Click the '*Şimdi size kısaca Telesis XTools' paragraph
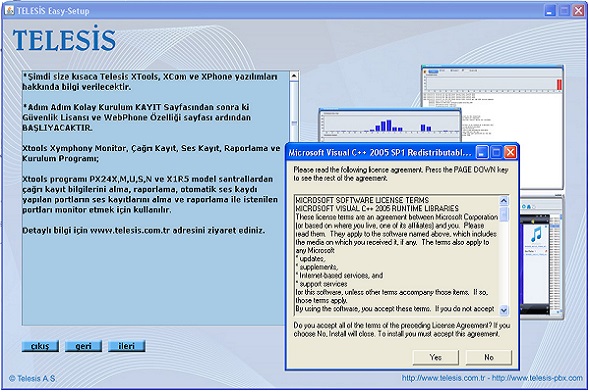 pyautogui.click(x=149, y=82)
